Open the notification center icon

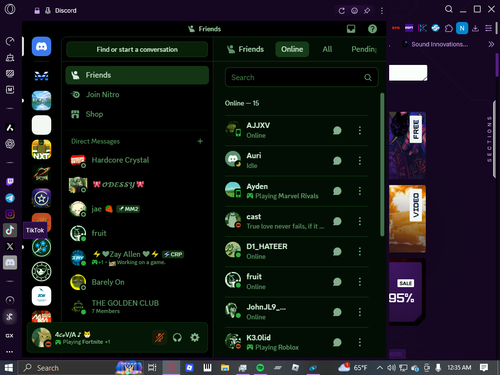[484, 368]
